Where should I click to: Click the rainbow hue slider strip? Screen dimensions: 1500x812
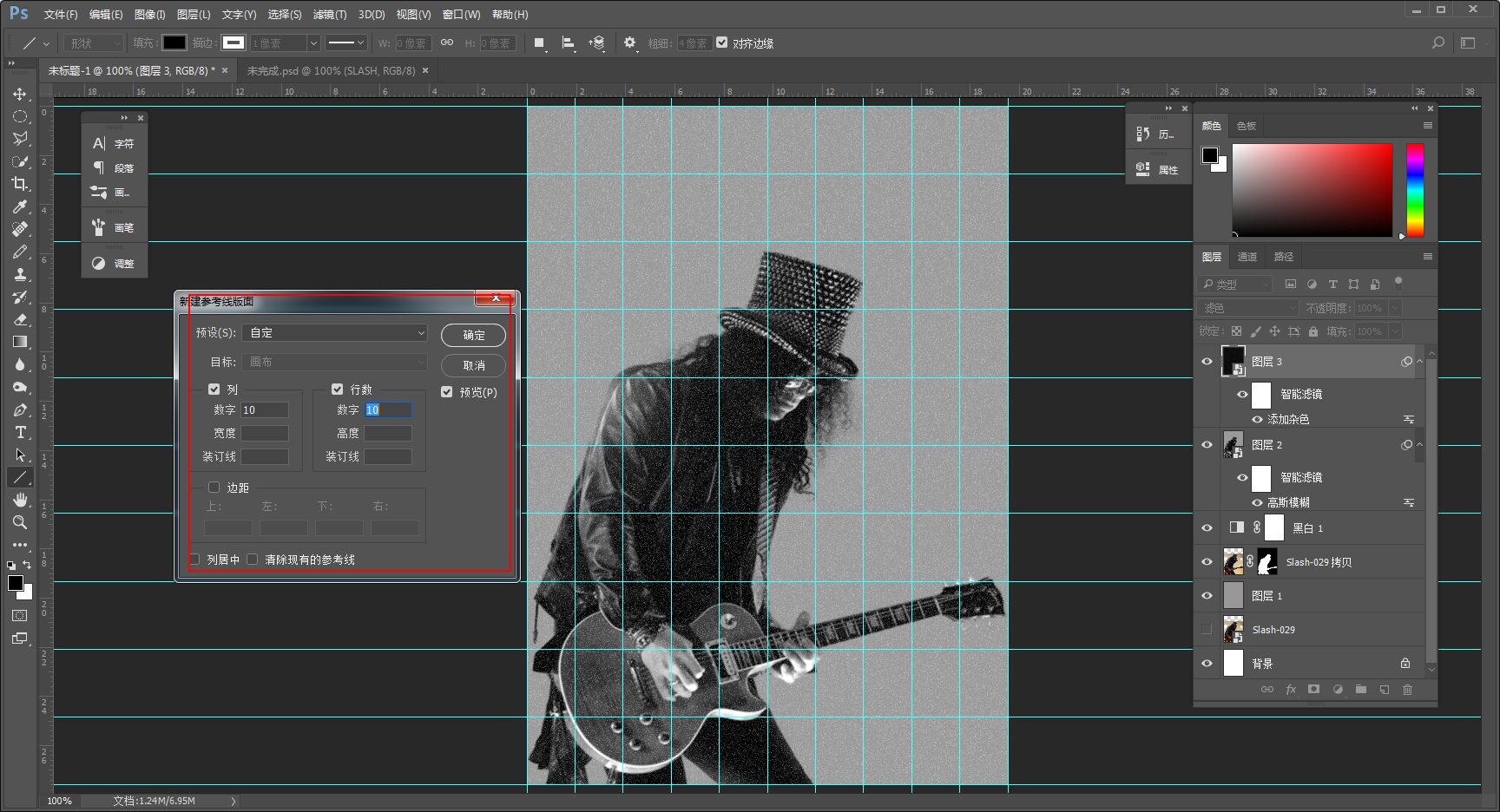[x=1415, y=191]
